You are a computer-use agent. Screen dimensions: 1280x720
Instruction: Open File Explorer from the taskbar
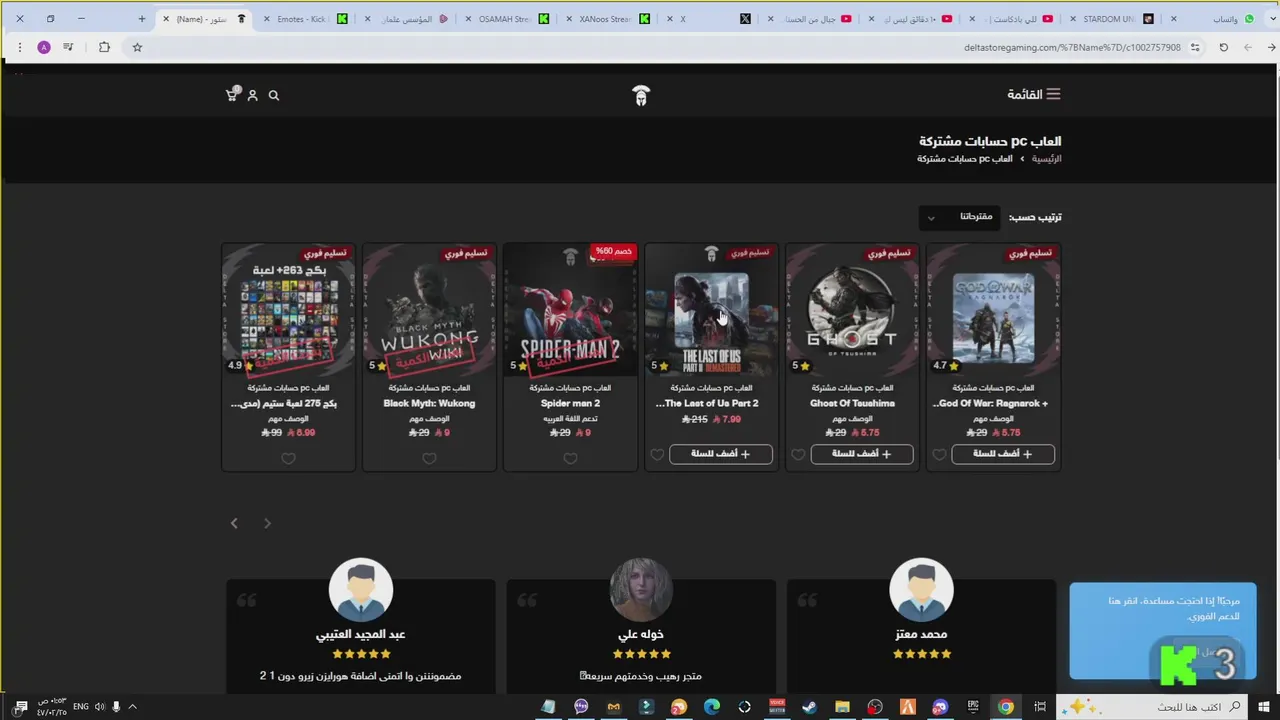coord(842,707)
